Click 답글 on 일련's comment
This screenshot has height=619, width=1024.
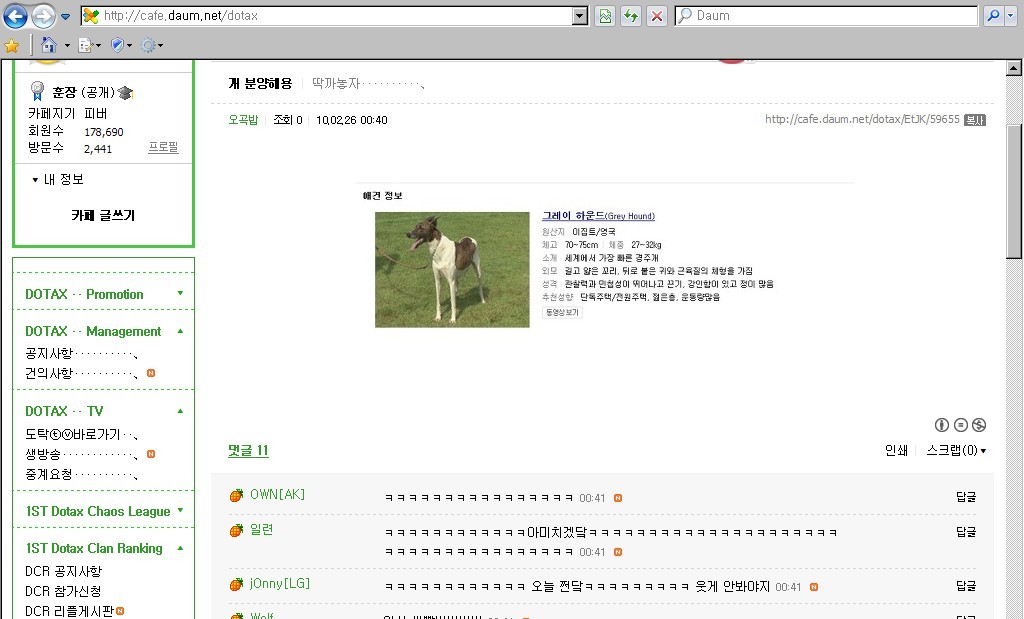tap(966, 532)
